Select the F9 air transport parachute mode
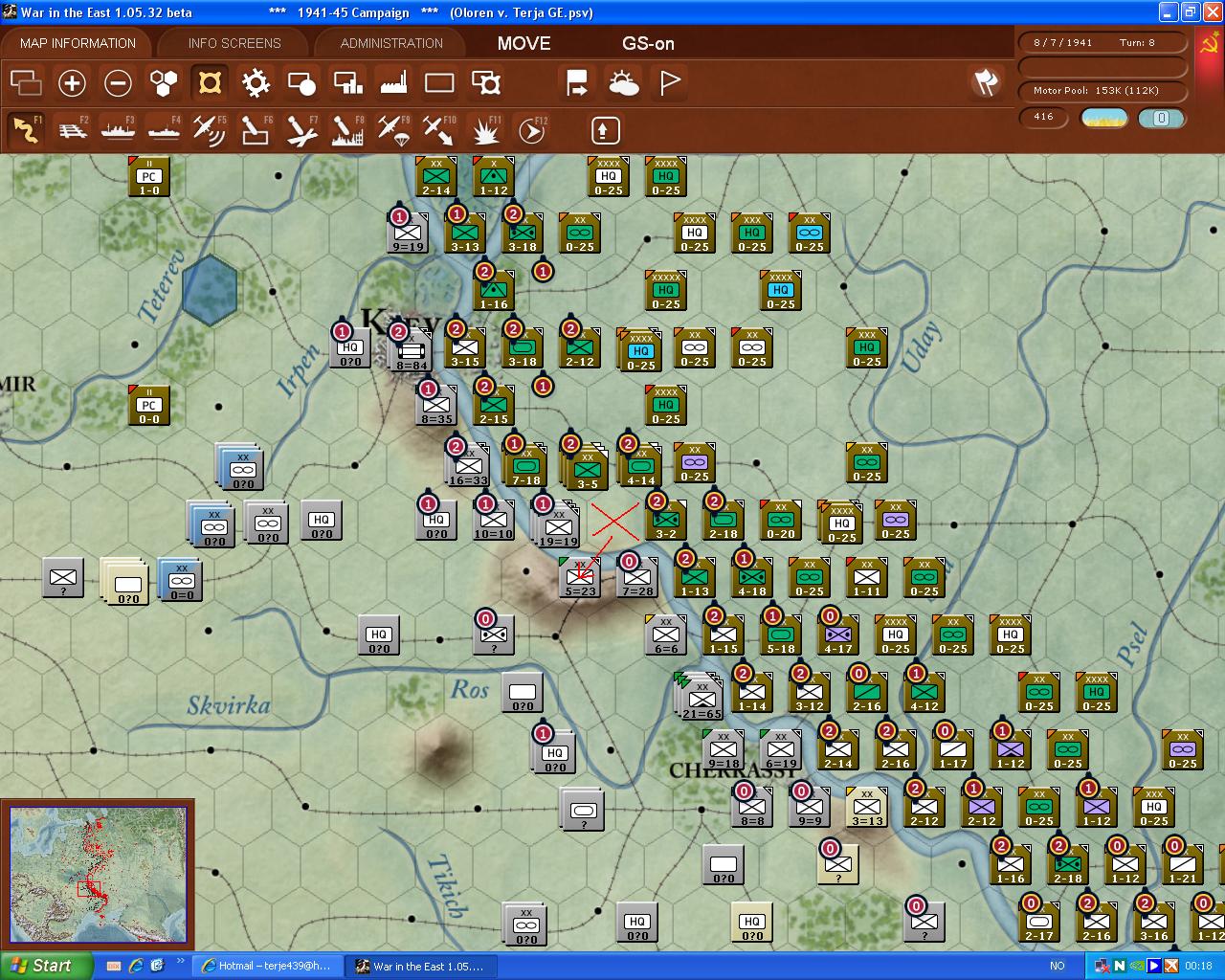1225x980 pixels. pyautogui.click(x=393, y=130)
